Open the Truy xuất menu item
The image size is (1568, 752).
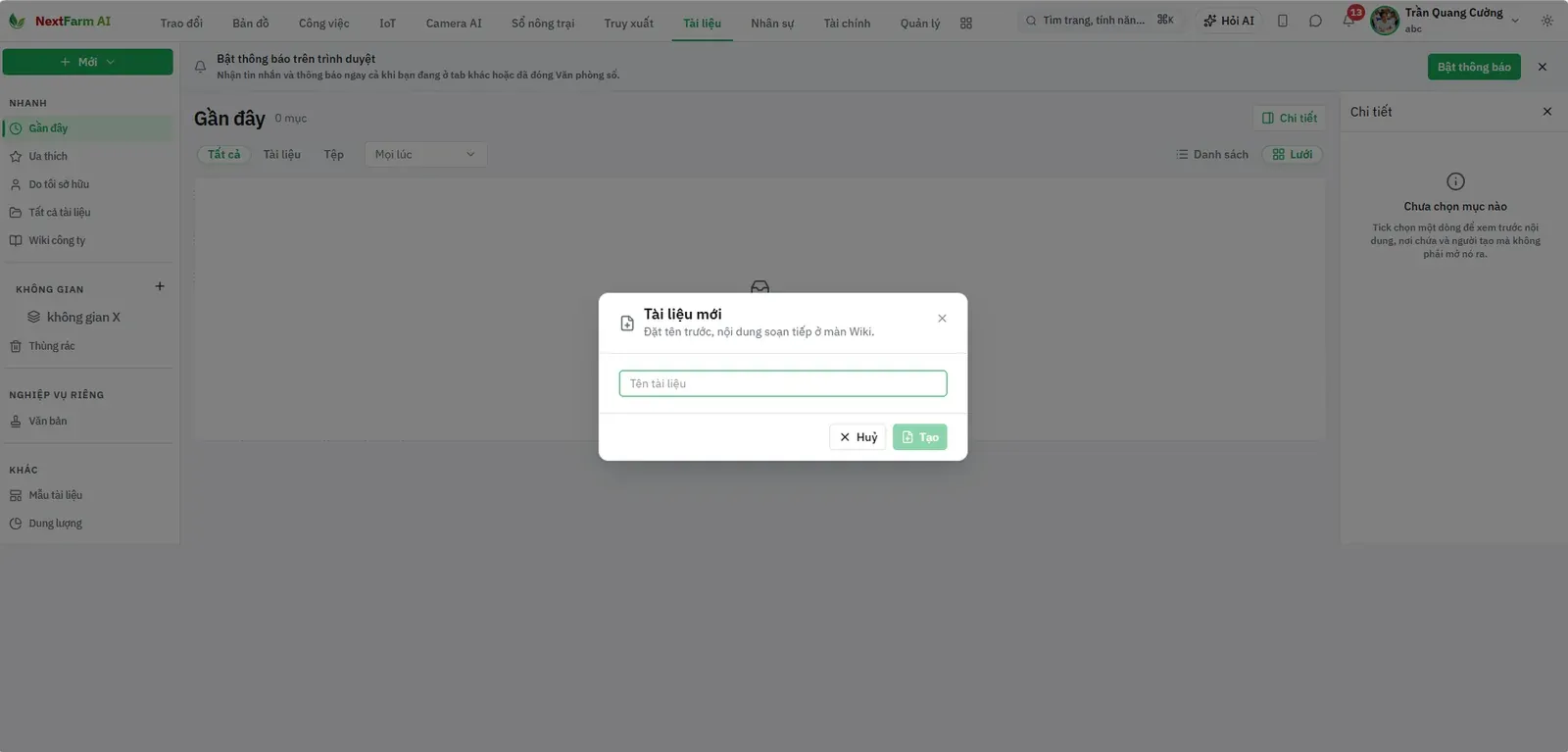pos(628,24)
